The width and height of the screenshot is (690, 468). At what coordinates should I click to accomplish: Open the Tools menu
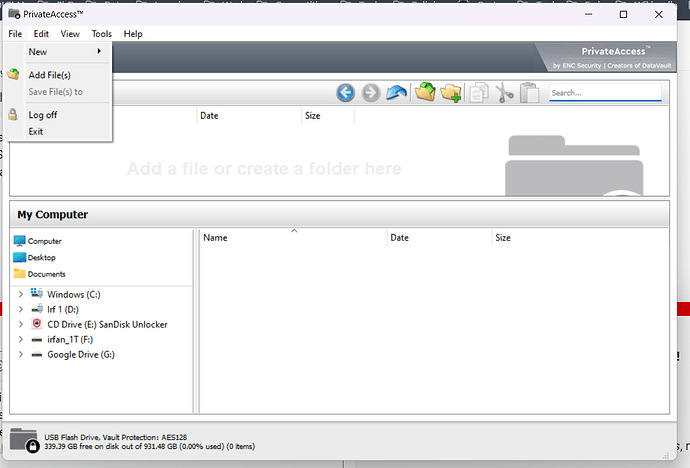pyautogui.click(x=102, y=34)
